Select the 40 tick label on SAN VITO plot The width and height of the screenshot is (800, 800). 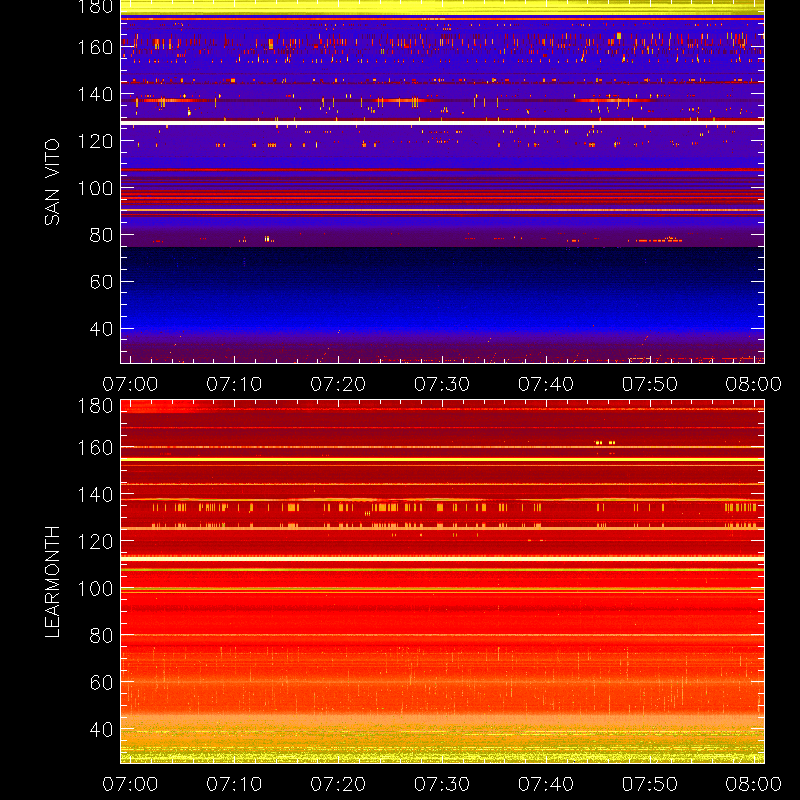coord(101,329)
